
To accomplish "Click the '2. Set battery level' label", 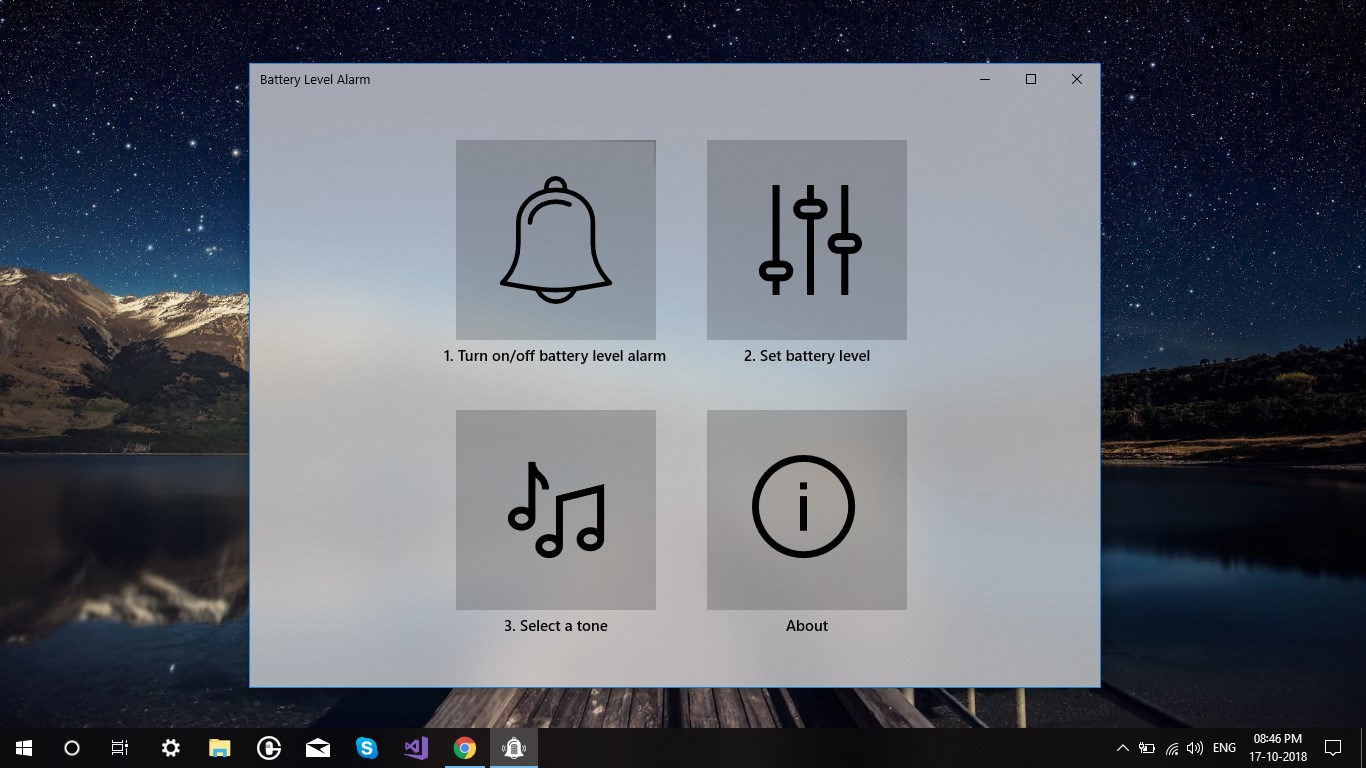I will pyautogui.click(x=807, y=356).
